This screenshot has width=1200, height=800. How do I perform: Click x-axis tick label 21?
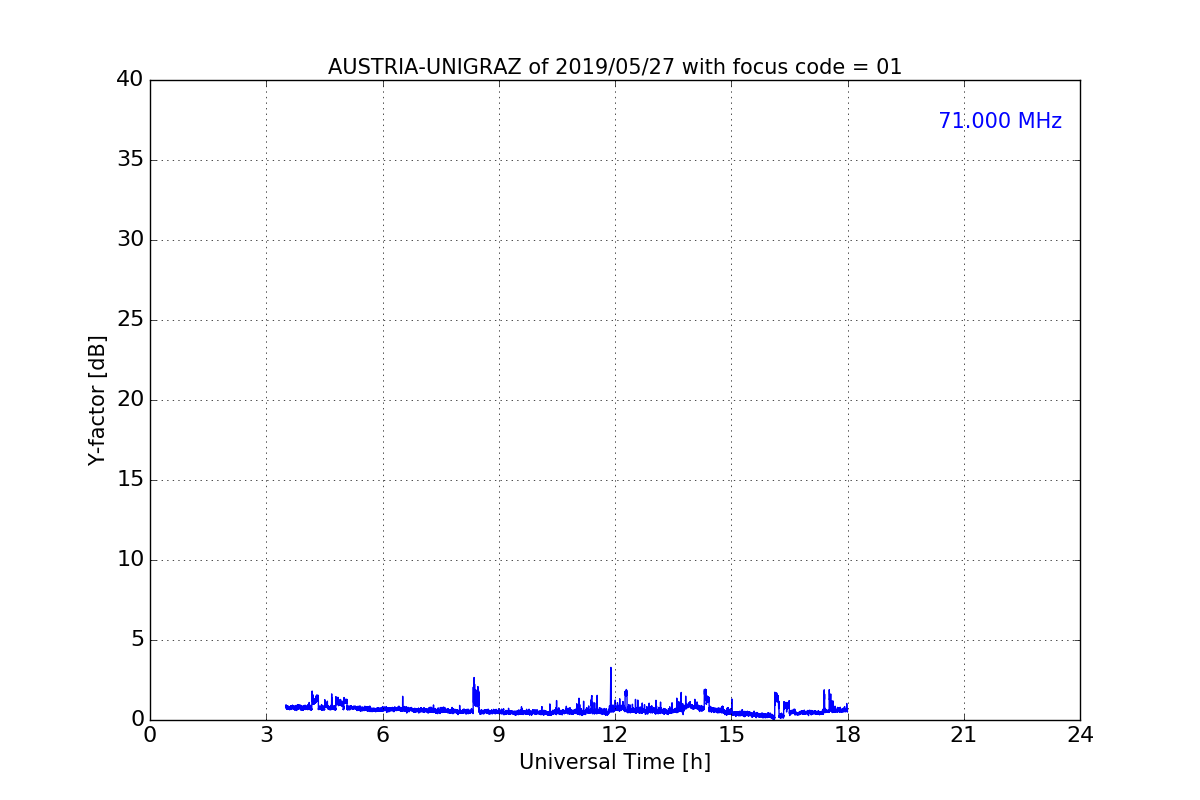(x=964, y=735)
